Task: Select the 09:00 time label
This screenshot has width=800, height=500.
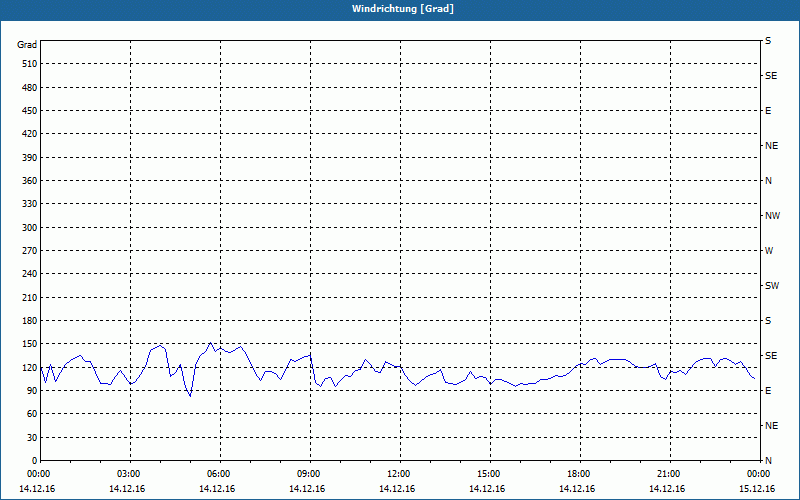Action: pos(308,474)
